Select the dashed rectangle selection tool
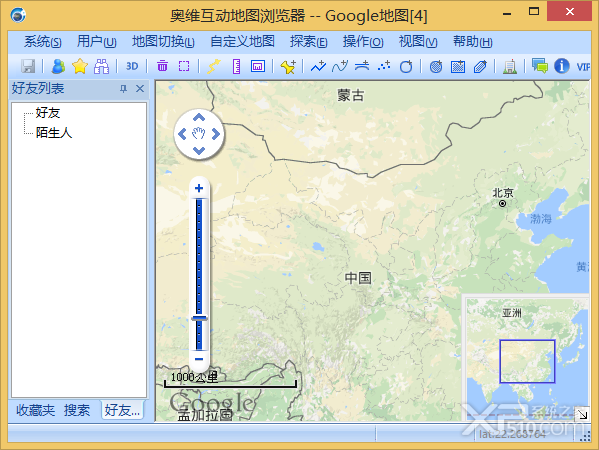The image size is (599, 450). tap(184, 66)
